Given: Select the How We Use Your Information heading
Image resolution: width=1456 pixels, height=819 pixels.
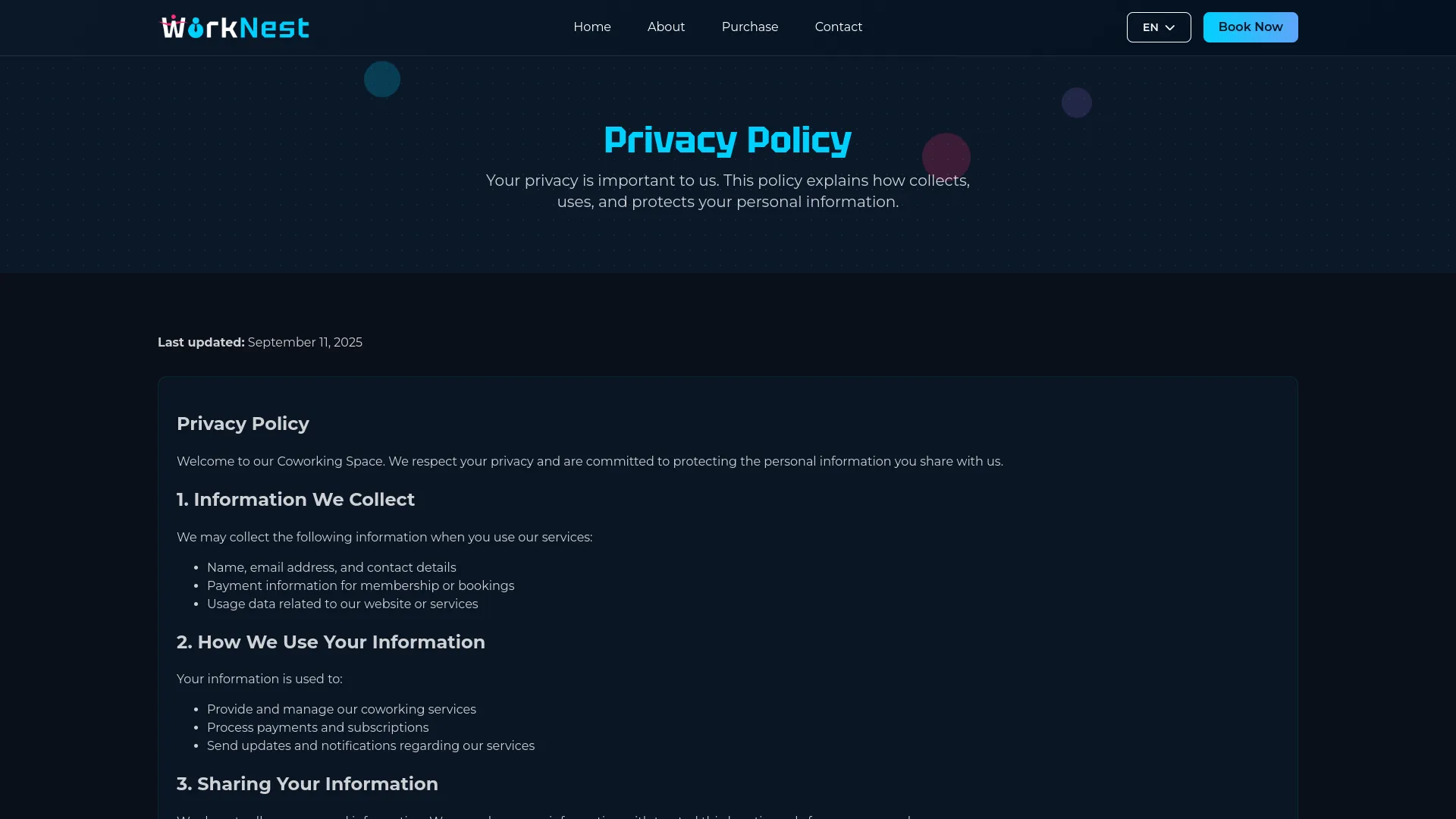Looking at the screenshot, I should (x=331, y=642).
